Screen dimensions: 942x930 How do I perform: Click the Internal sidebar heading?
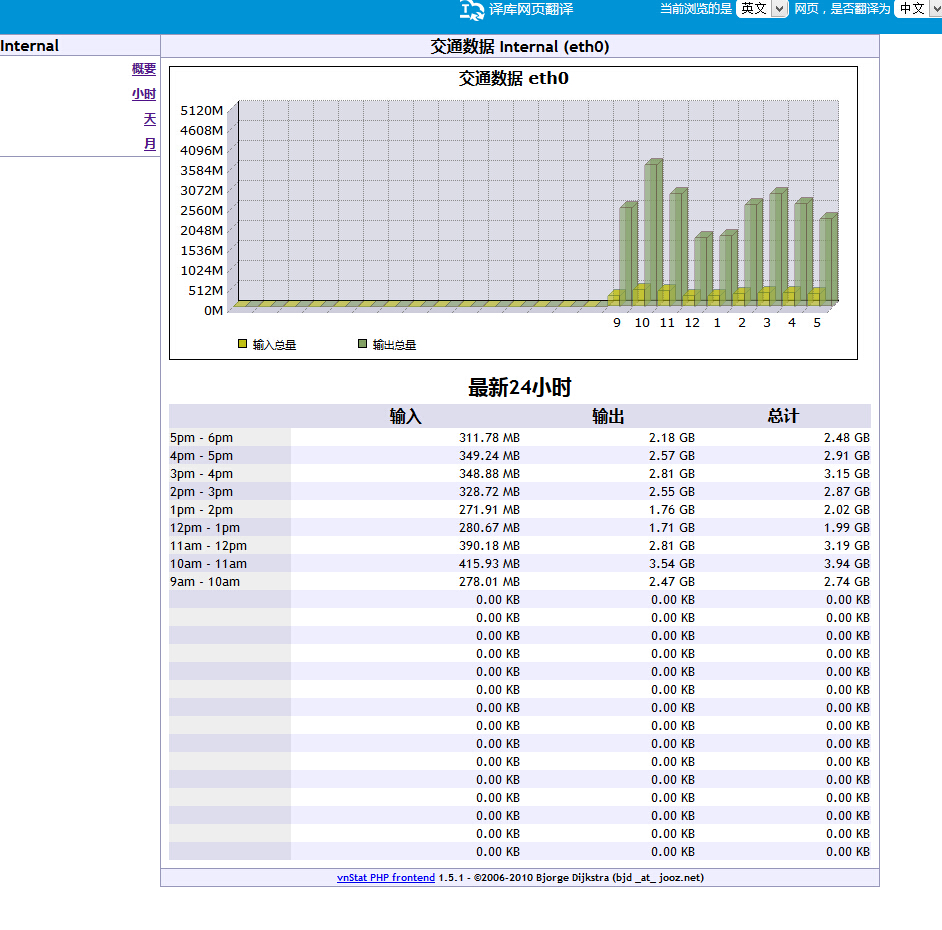click(29, 46)
